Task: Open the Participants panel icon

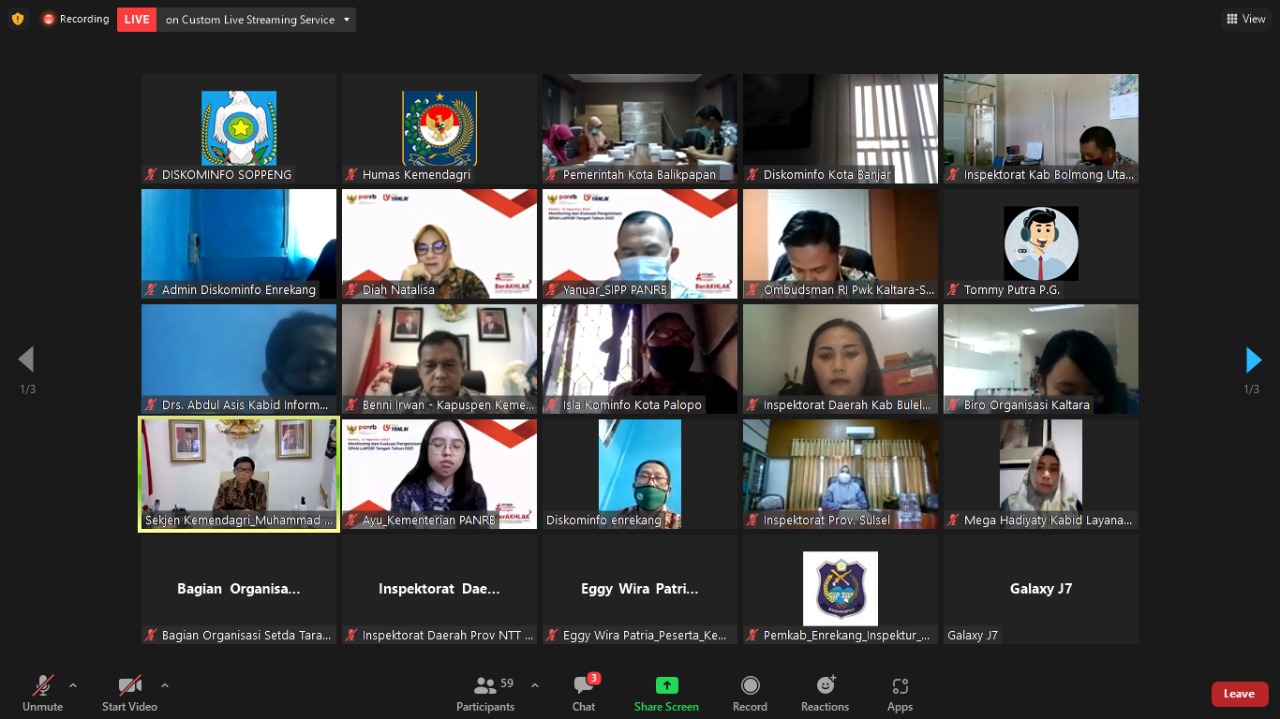Action: click(x=486, y=686)
